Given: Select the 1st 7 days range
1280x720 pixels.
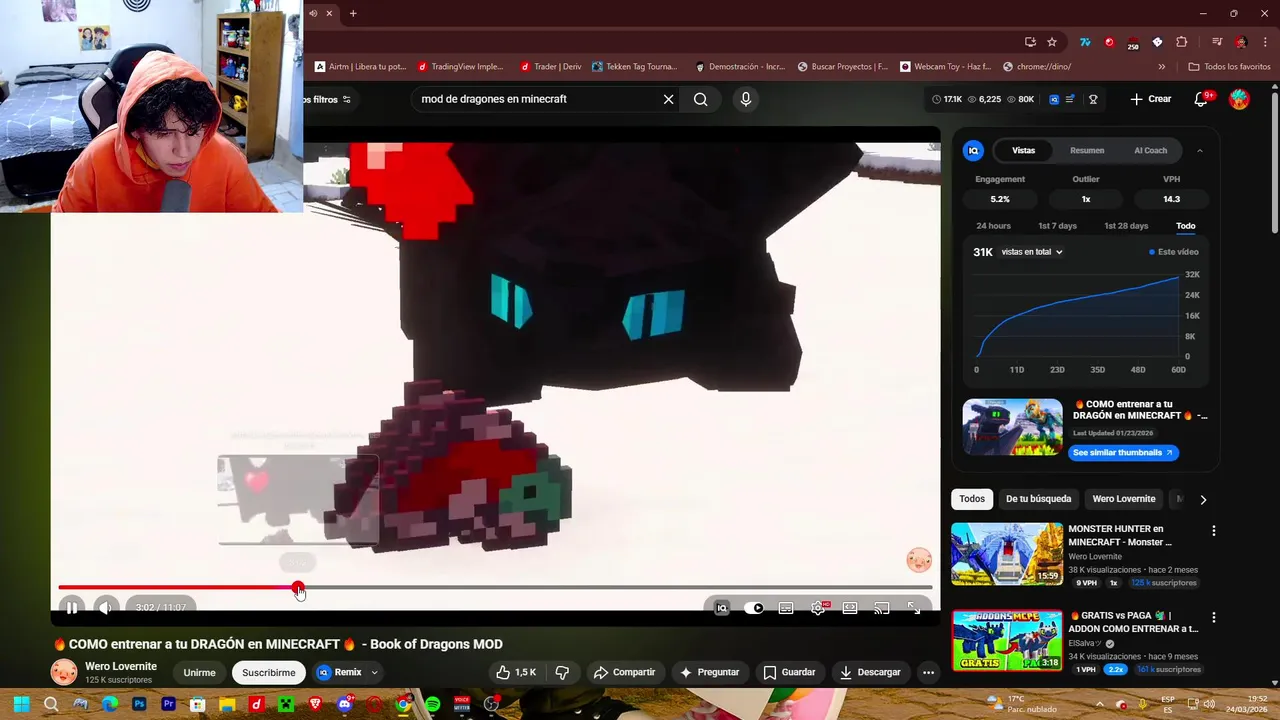Looking at the screenshot, I should pos(1057,226).
